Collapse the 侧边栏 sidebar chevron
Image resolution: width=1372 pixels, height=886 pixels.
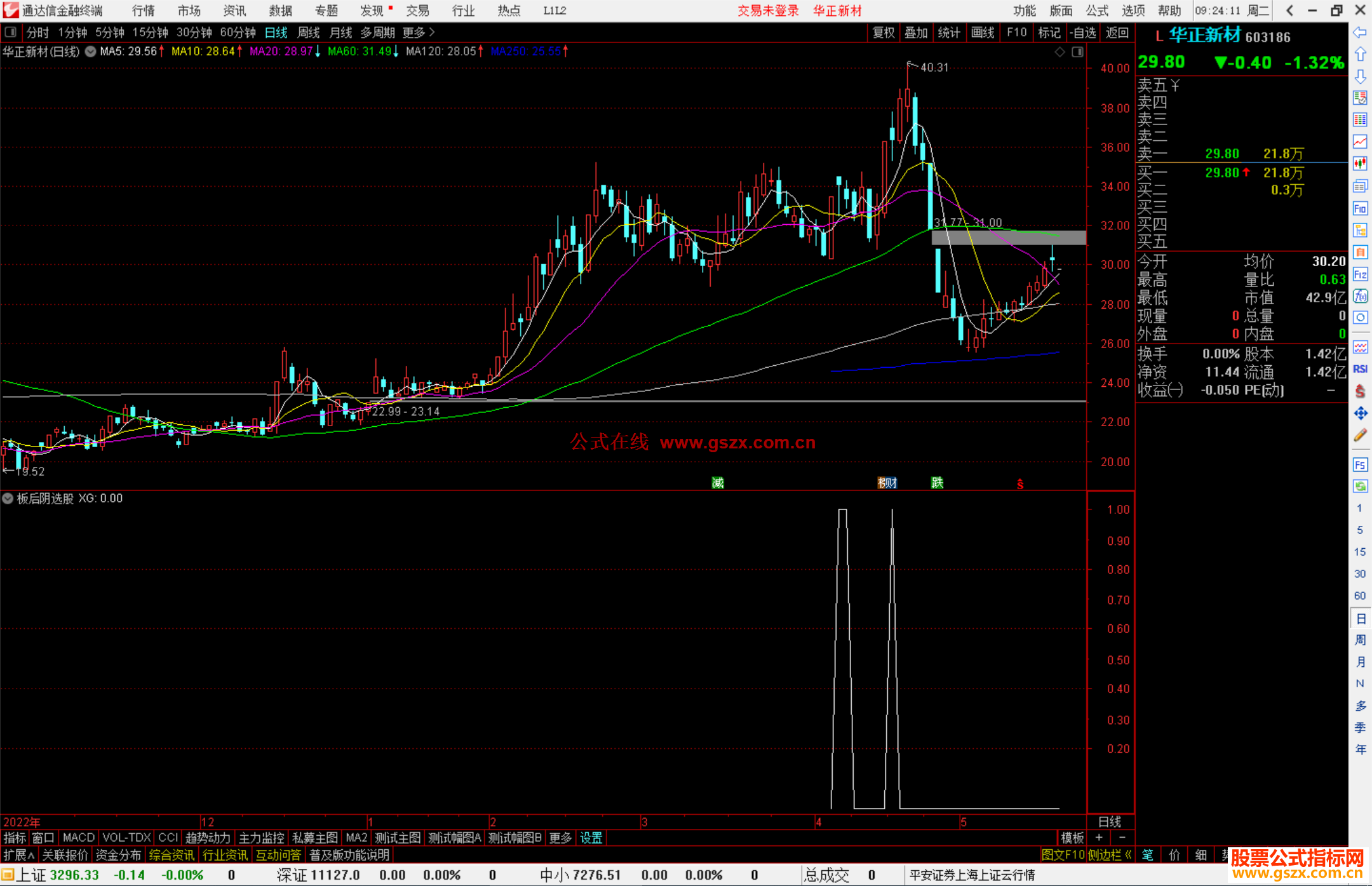click(x=1127, y=855)
